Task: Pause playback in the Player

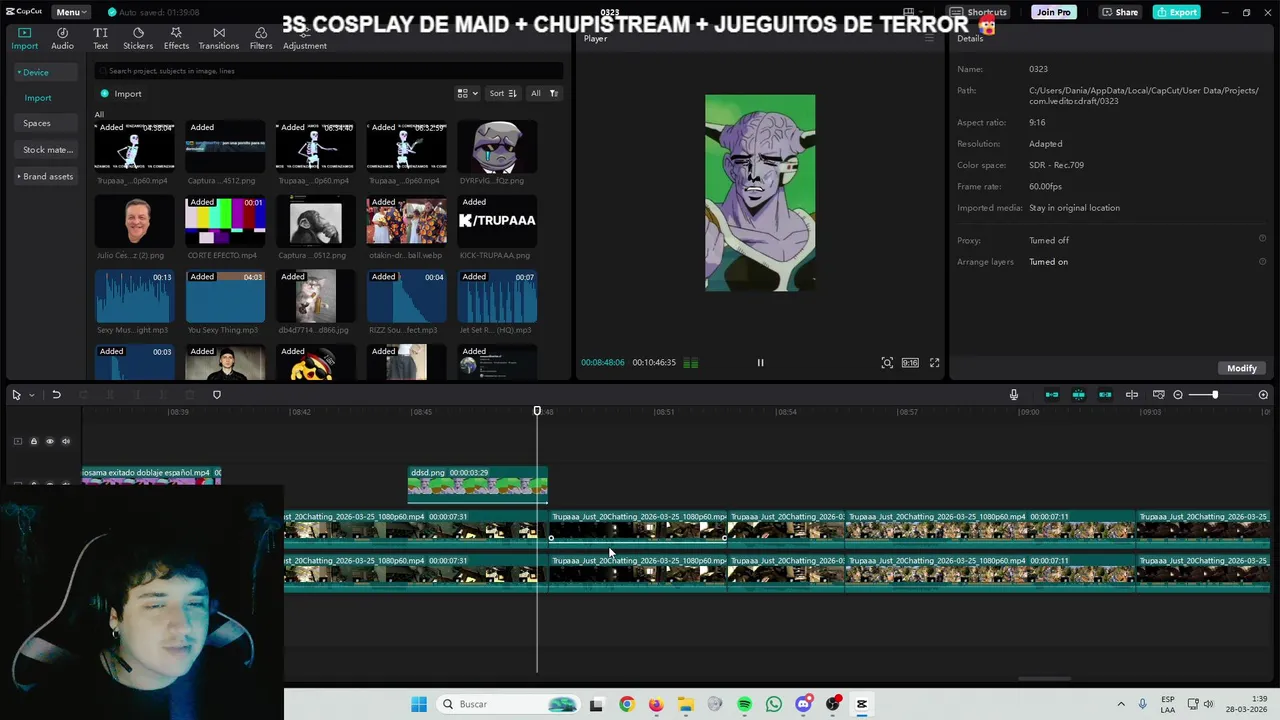Action: point(760,363)
